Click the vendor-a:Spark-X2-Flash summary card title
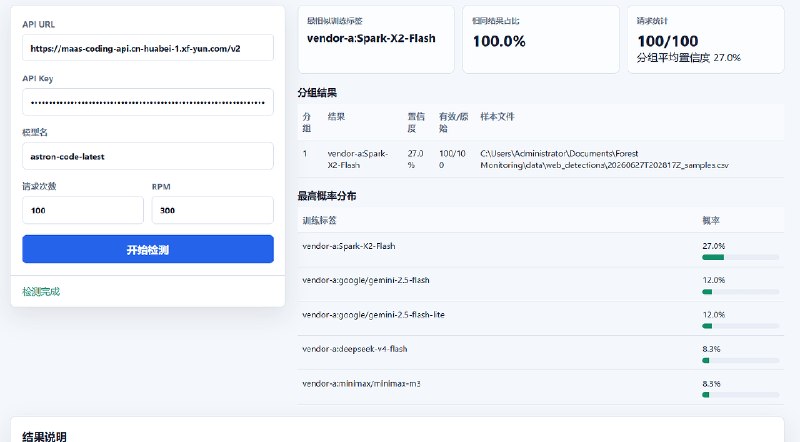 point(371,38)
